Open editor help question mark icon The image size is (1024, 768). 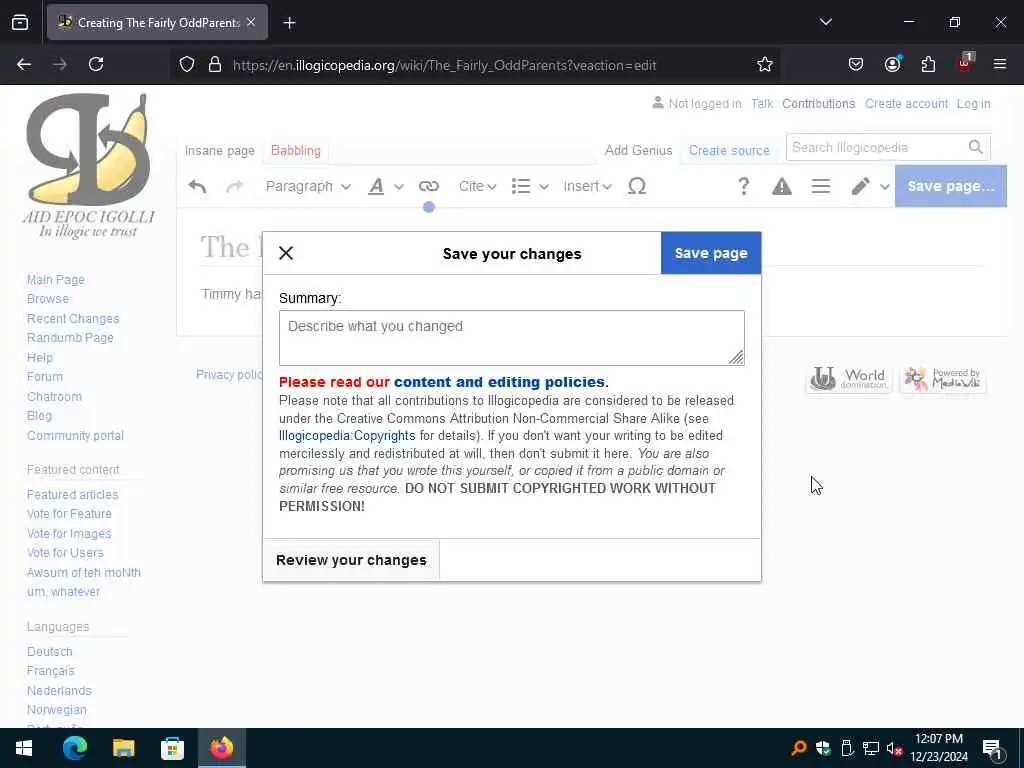(743, 187)
